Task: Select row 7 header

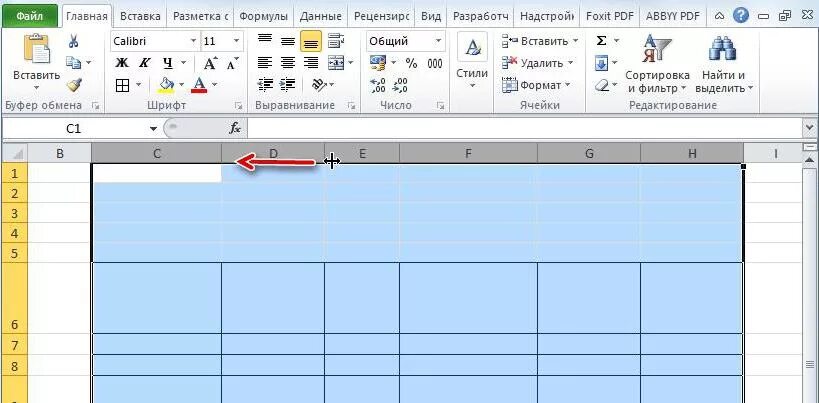Action: click(14, 345)
